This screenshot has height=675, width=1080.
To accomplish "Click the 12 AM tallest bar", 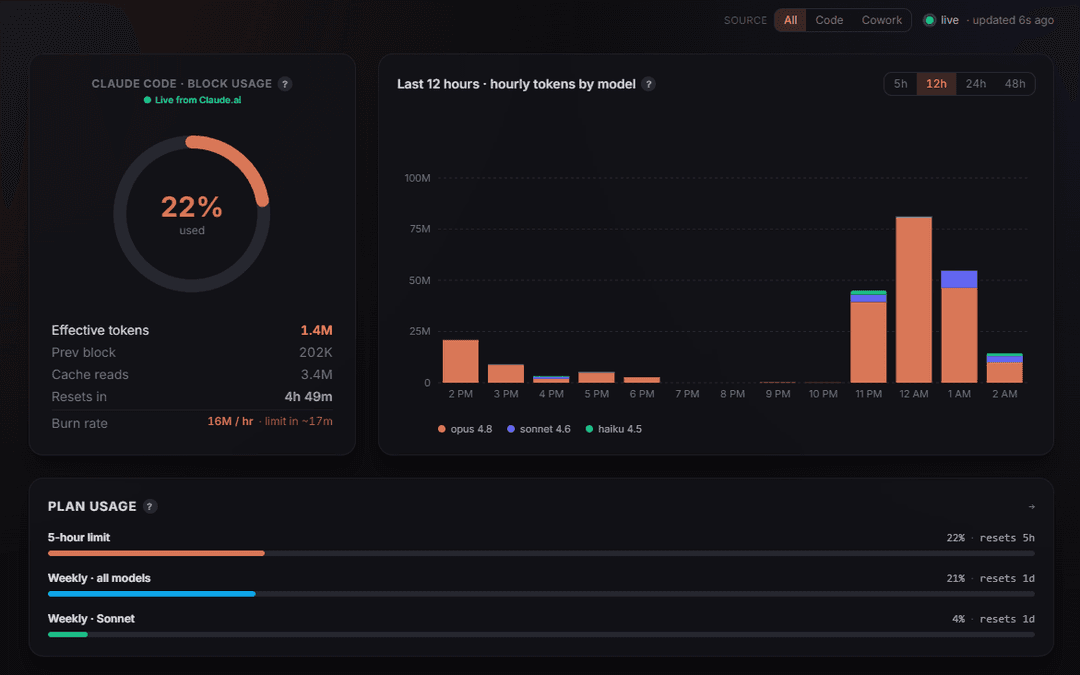I will point(913,300).
